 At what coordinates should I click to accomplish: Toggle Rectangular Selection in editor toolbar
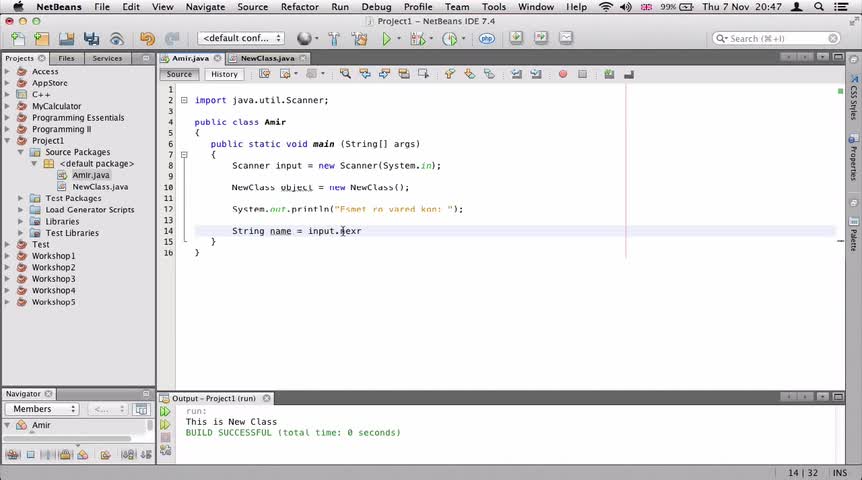[x=423, y=74]
